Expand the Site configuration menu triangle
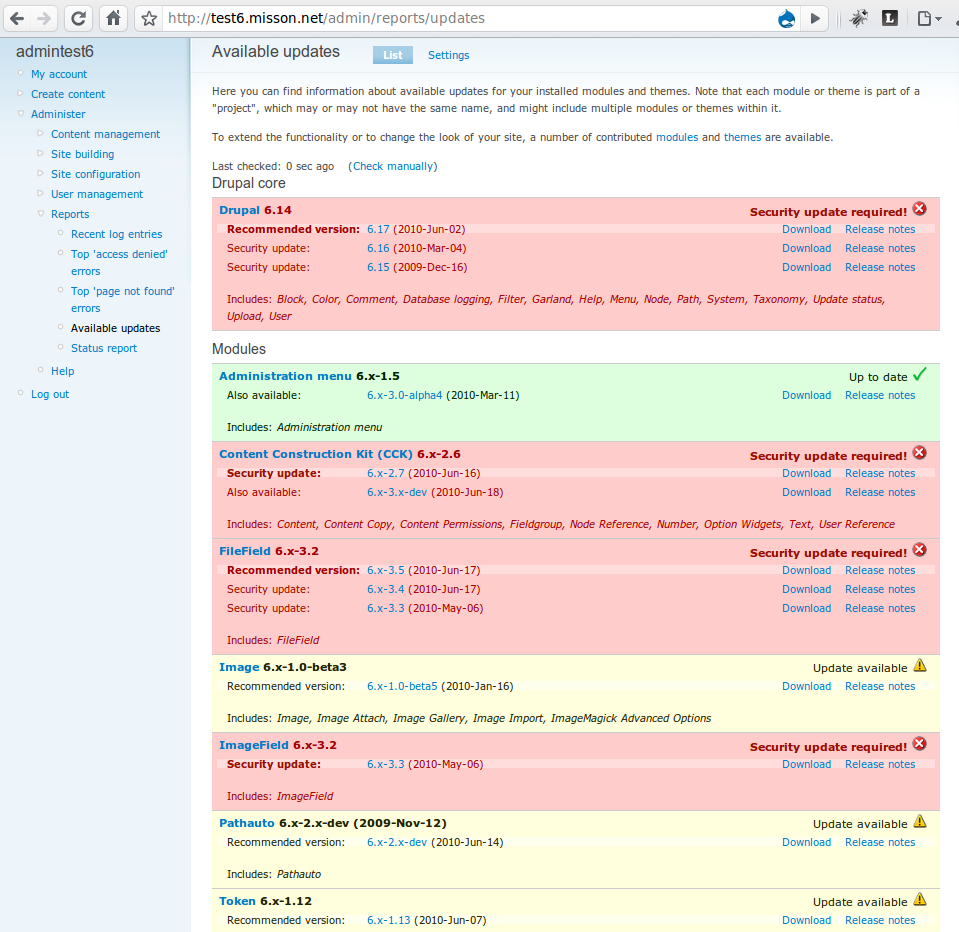The height and width of the screenshot is (932, 959). (40, 174)
